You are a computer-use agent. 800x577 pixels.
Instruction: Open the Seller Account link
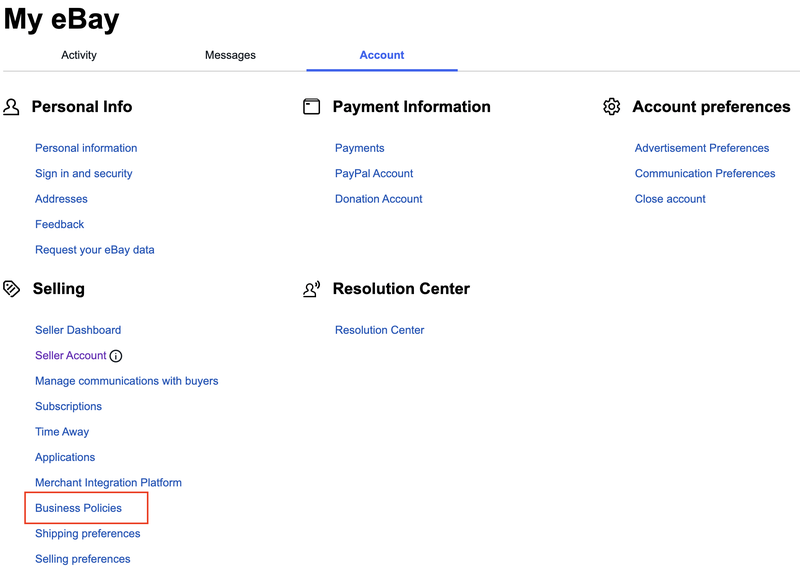coord(71,356)
